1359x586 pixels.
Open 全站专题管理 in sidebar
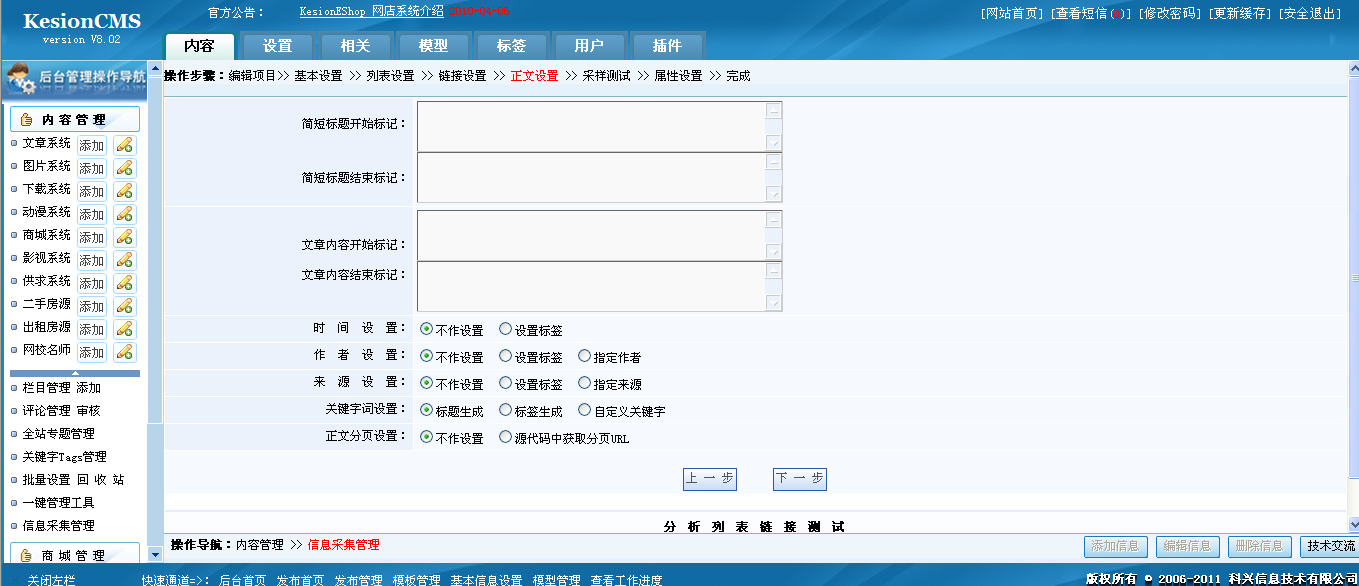[x=58, y=433]
